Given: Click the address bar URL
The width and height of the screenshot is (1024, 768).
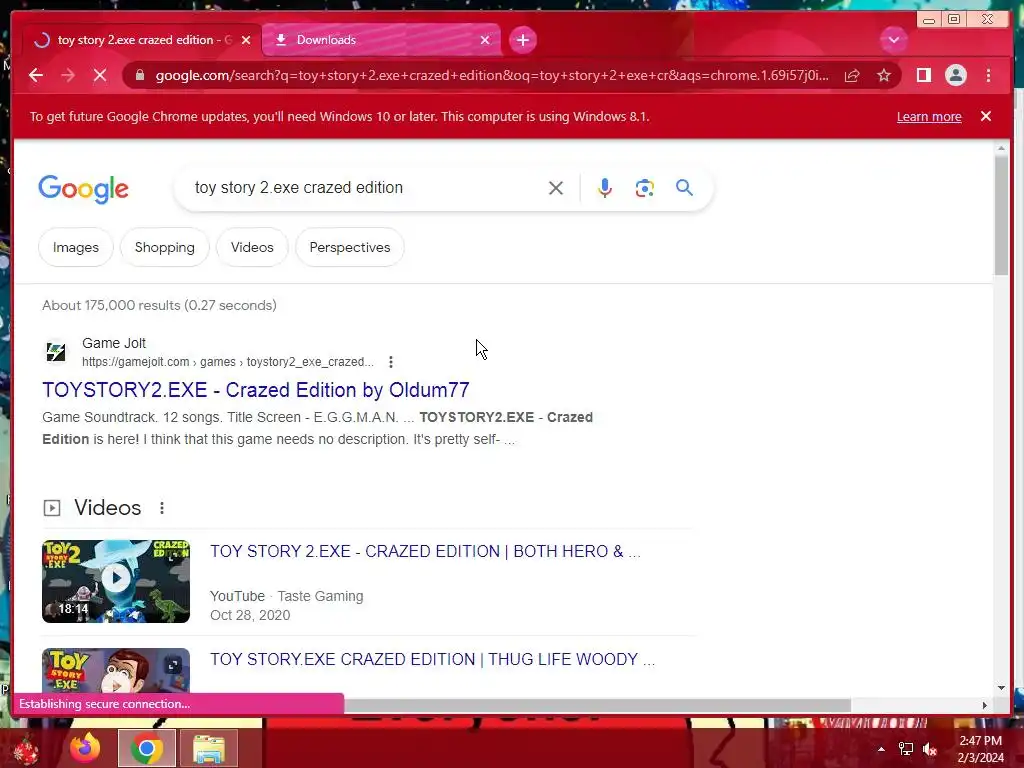Looking at the screenshot, I should tap(492, 76).
